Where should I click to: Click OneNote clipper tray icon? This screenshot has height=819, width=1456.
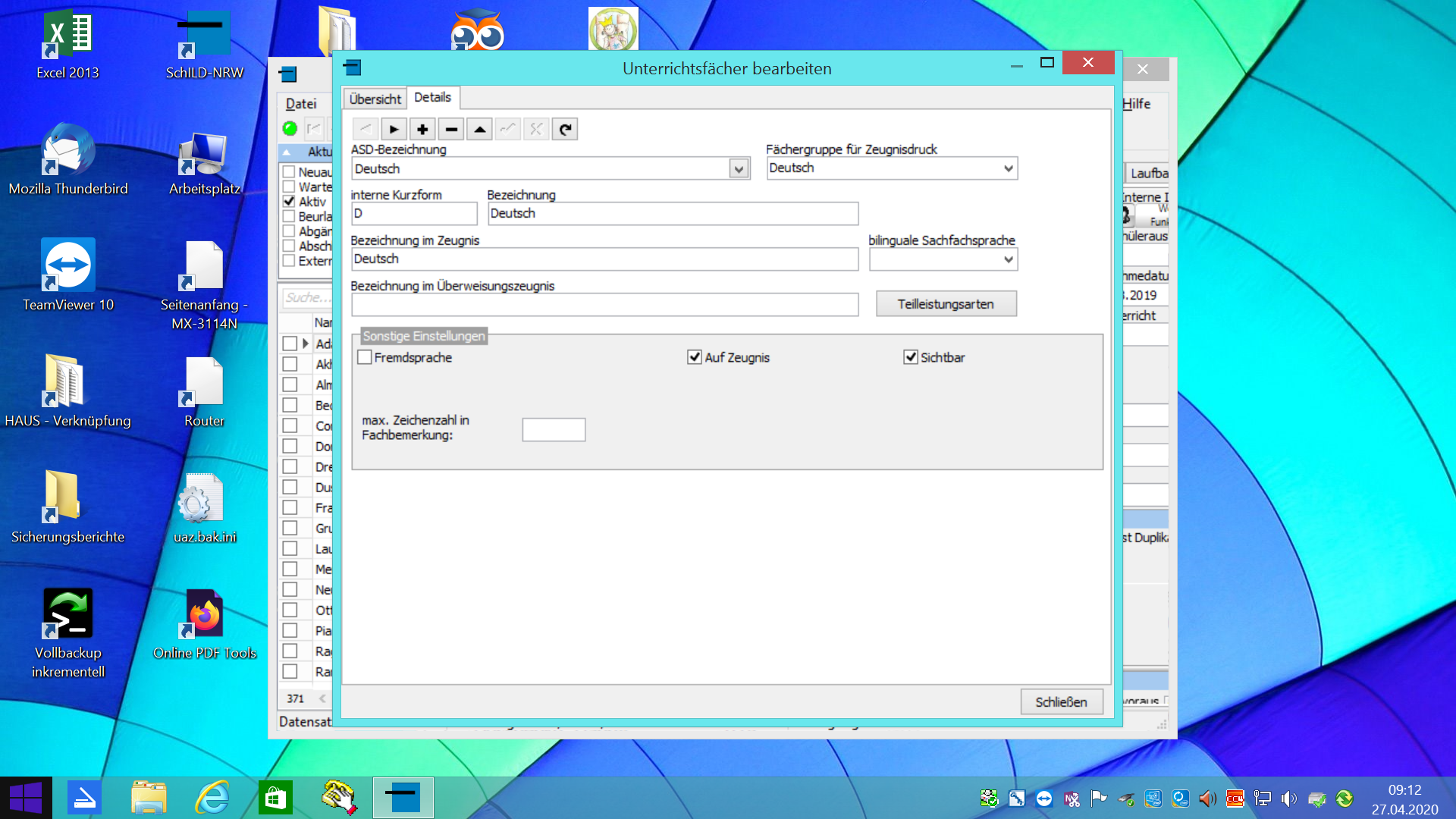pyautogui.click(x=1072, y=799)
